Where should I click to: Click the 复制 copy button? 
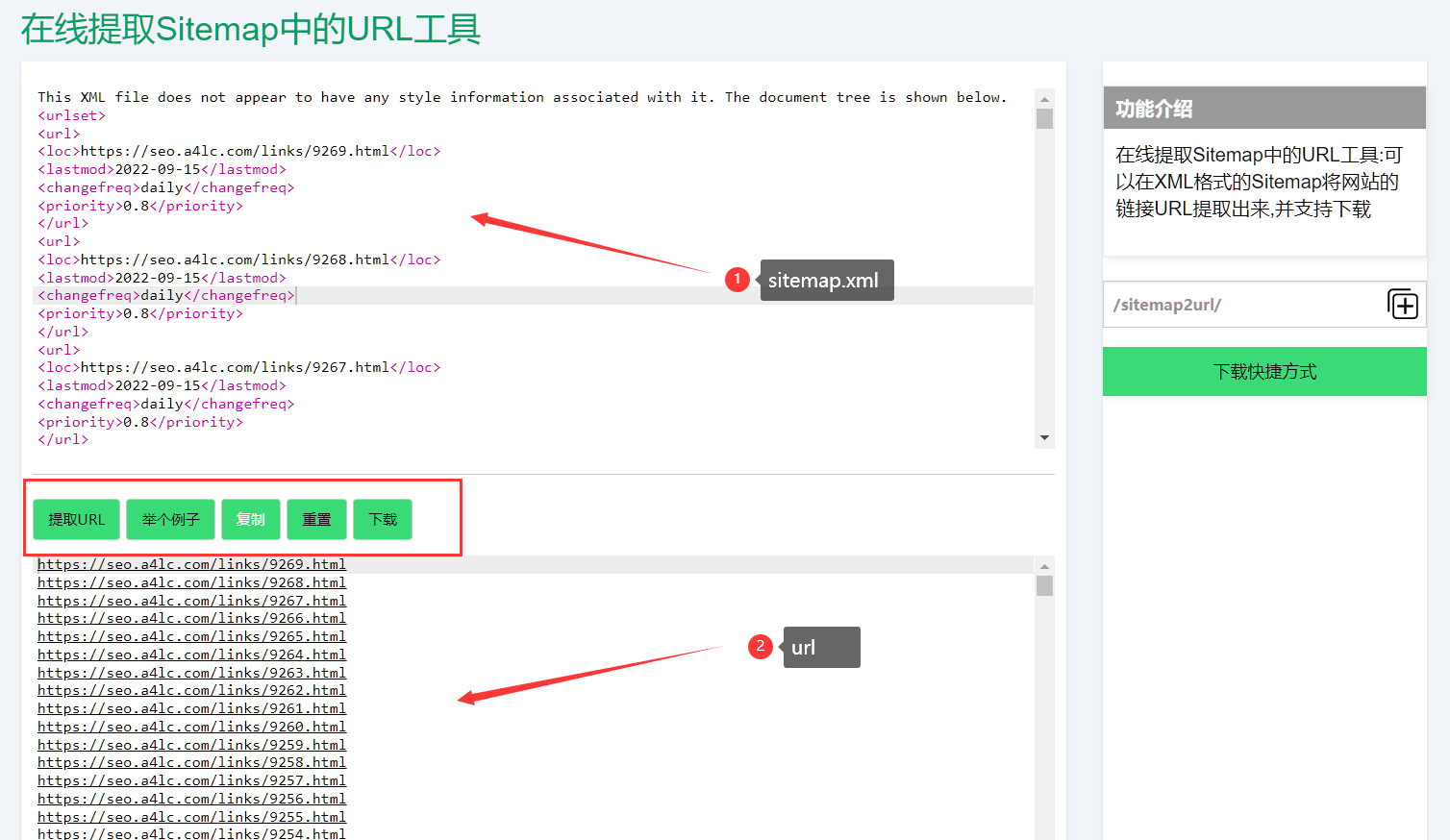pos(251,518)
